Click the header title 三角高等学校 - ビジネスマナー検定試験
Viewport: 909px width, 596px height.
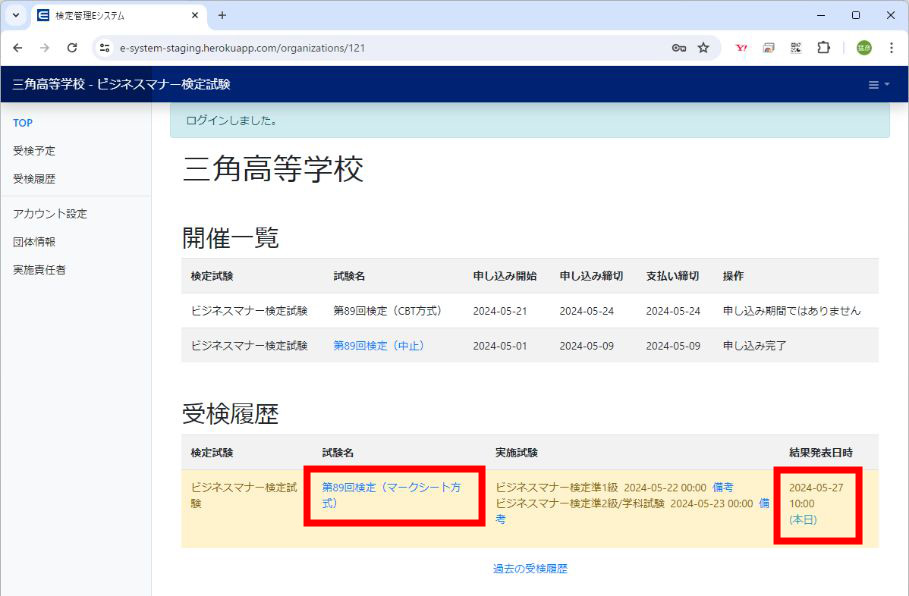121,85
